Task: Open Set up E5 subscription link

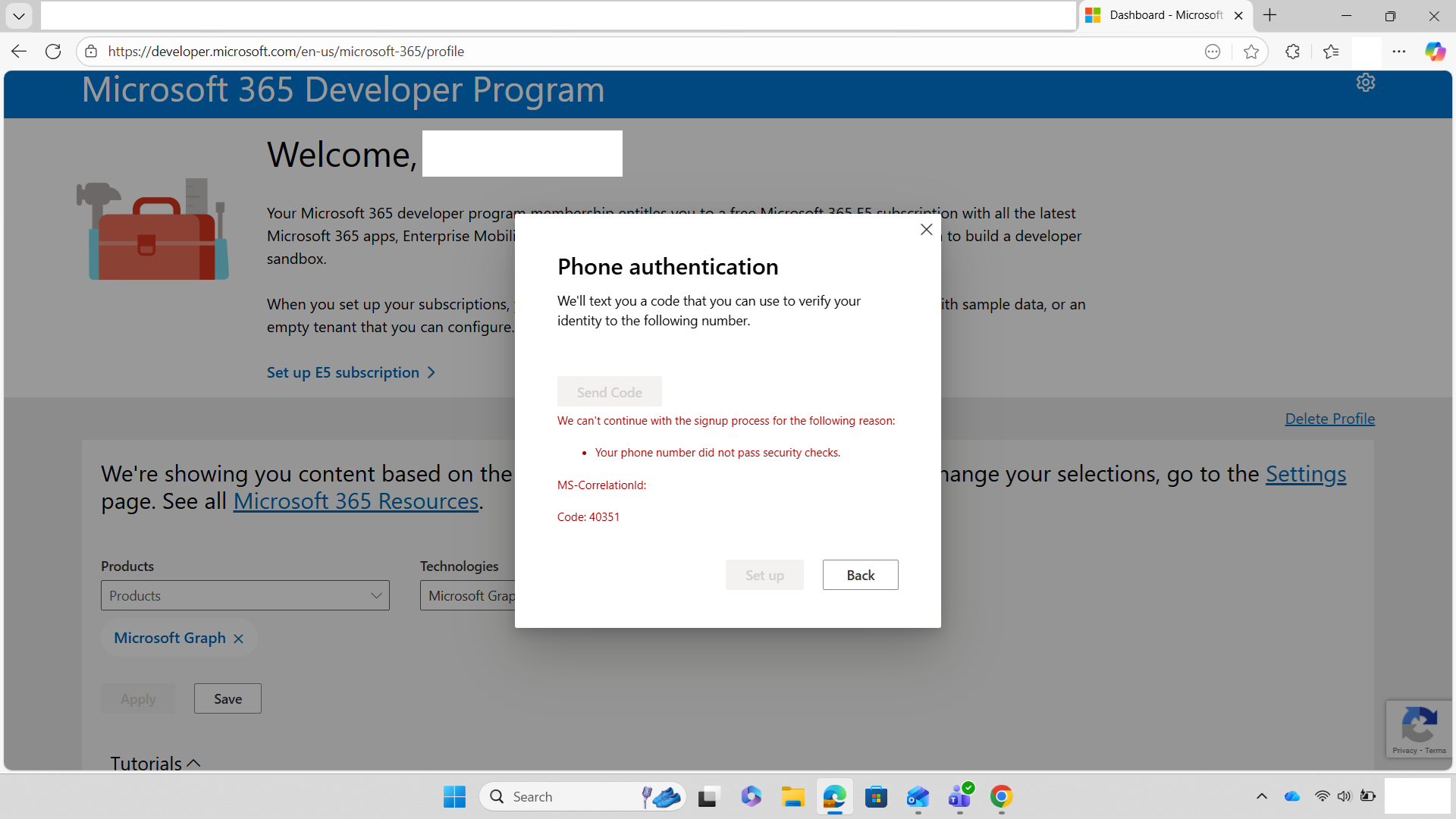Action: point(350,372)
